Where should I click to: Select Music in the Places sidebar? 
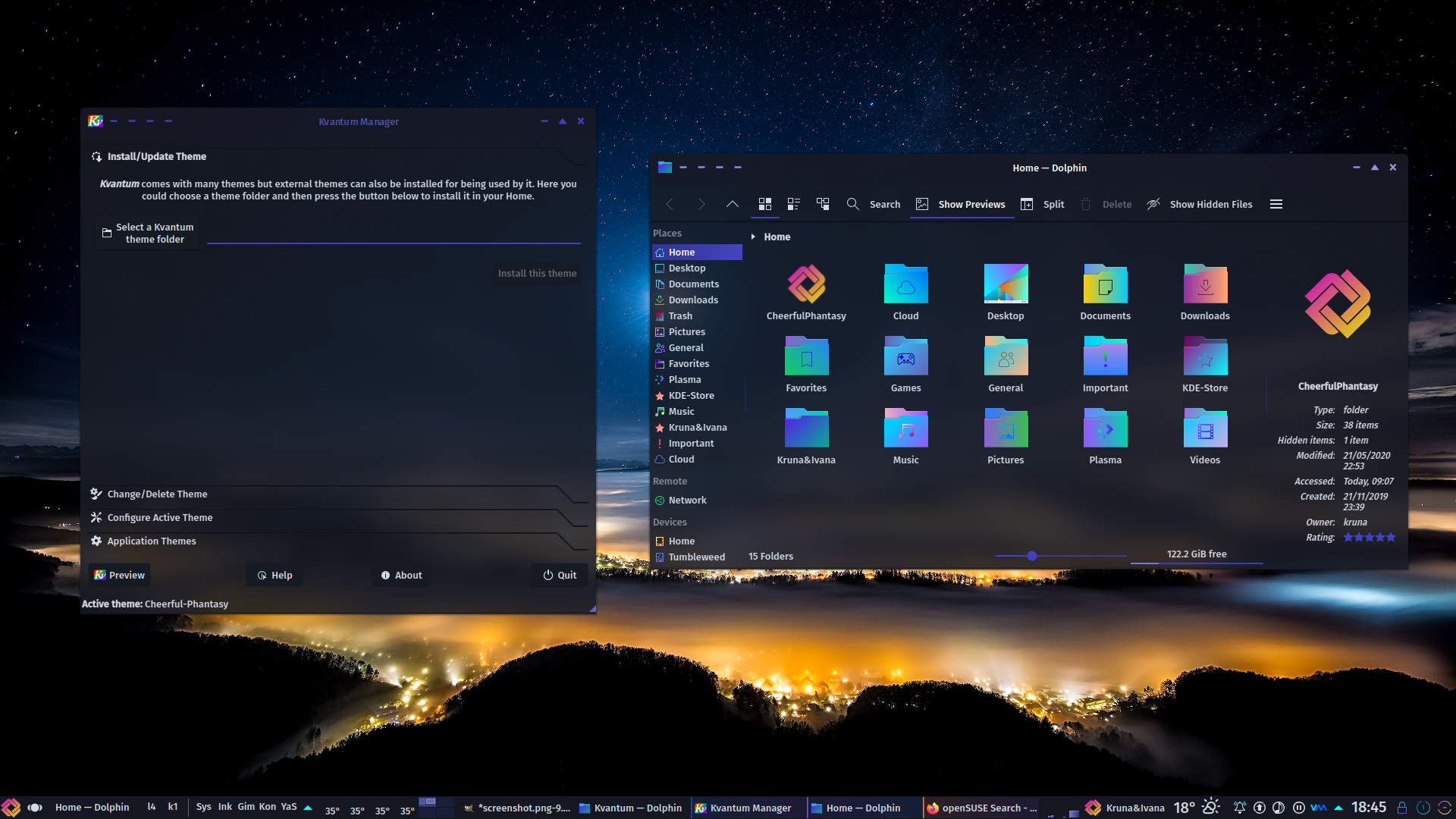click(x=697, y=412)
